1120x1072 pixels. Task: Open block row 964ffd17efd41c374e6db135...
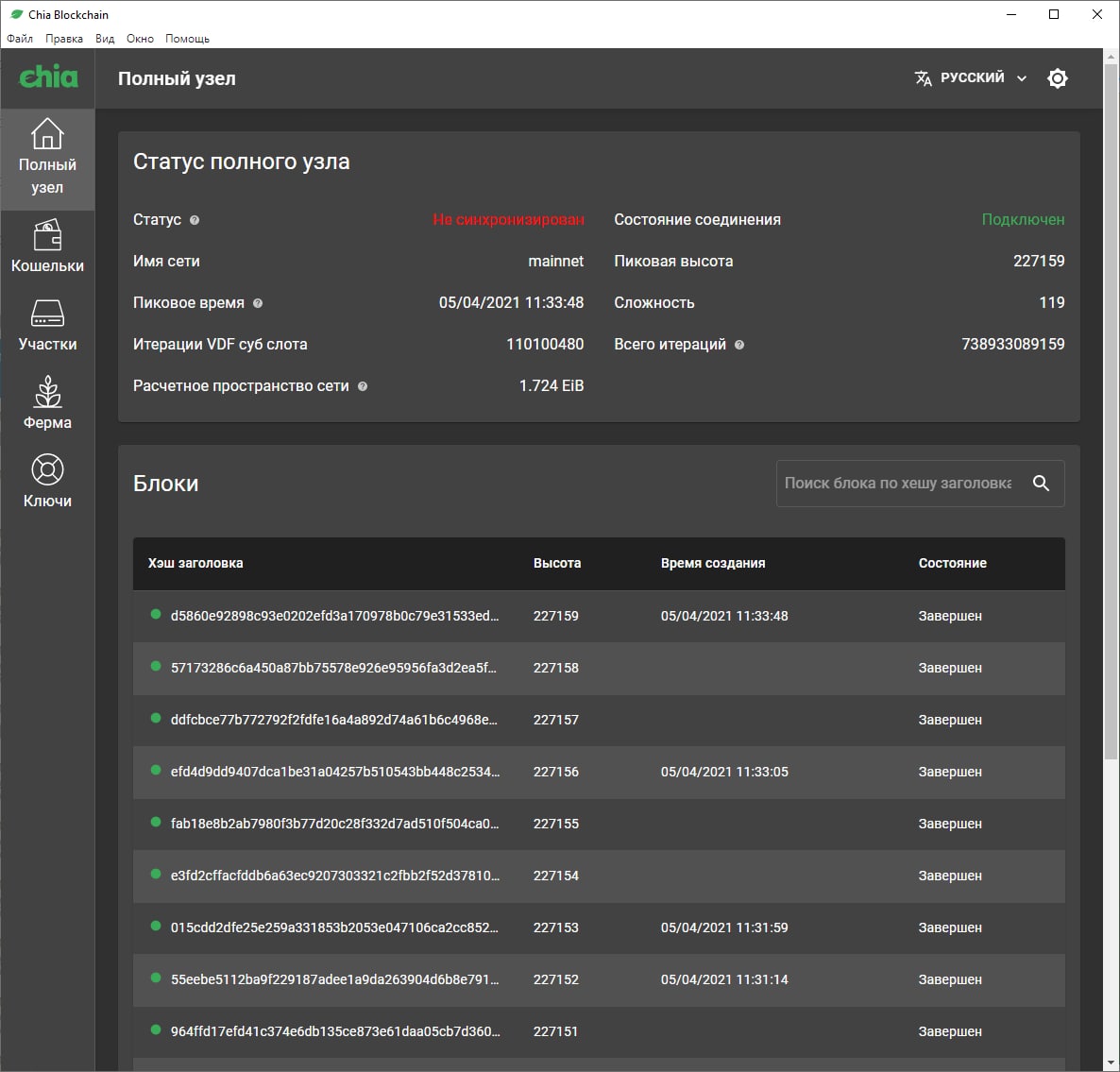point(599,1032)
